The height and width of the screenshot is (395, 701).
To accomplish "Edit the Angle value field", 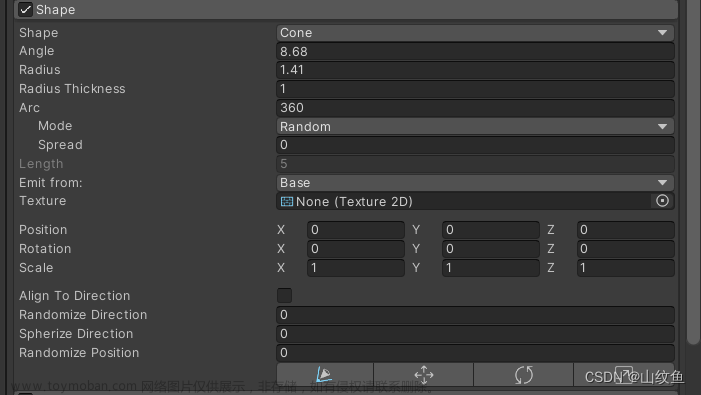I will [475, 51].
